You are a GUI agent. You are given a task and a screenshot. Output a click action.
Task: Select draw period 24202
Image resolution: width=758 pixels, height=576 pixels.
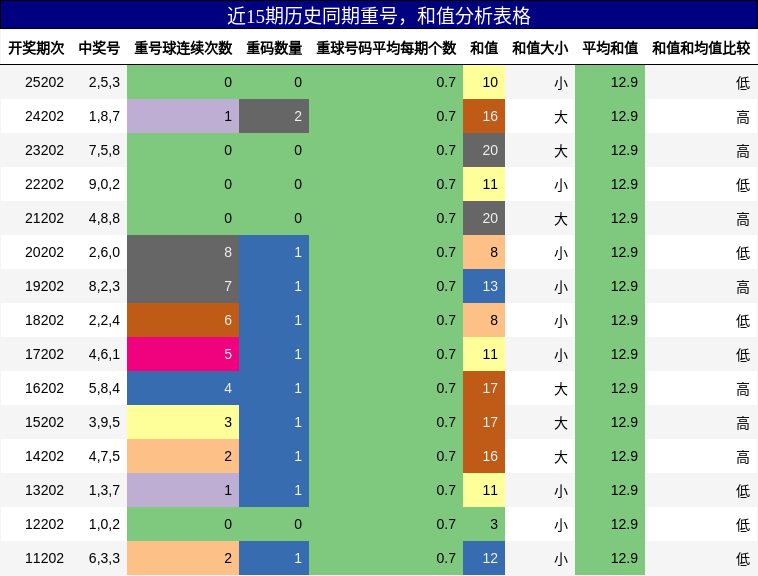click(44, 116)
